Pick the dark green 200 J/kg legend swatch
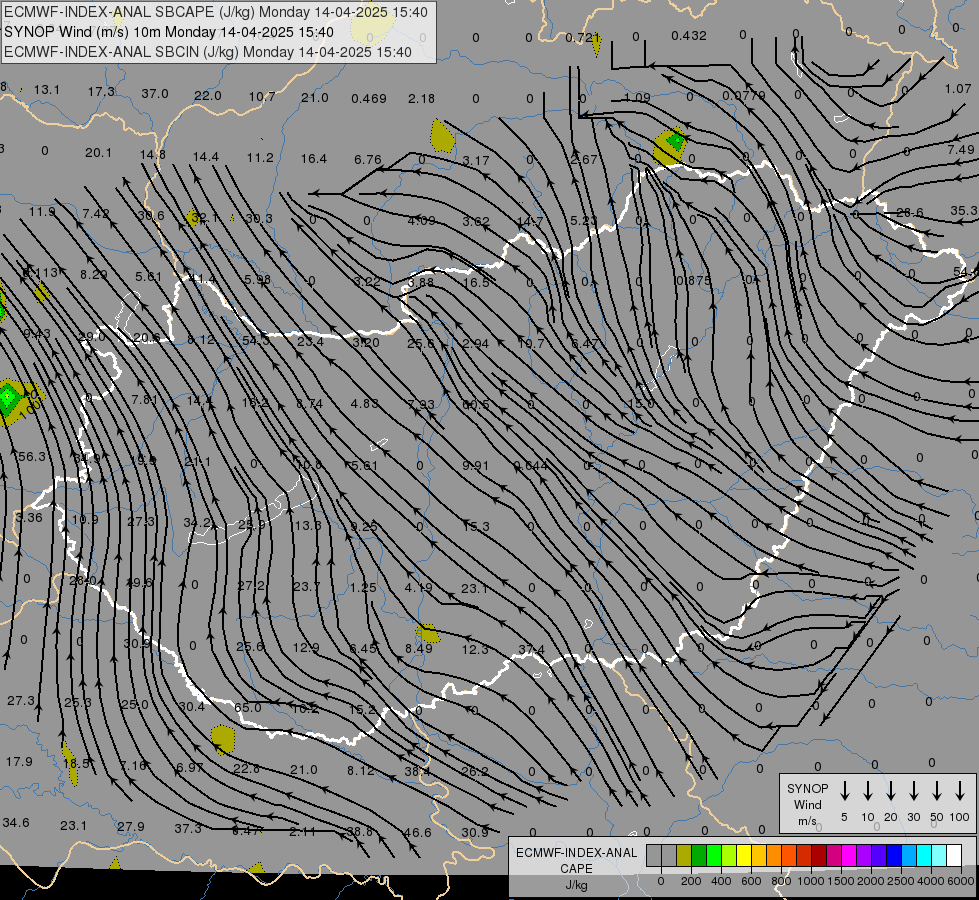 click(699, 855)
